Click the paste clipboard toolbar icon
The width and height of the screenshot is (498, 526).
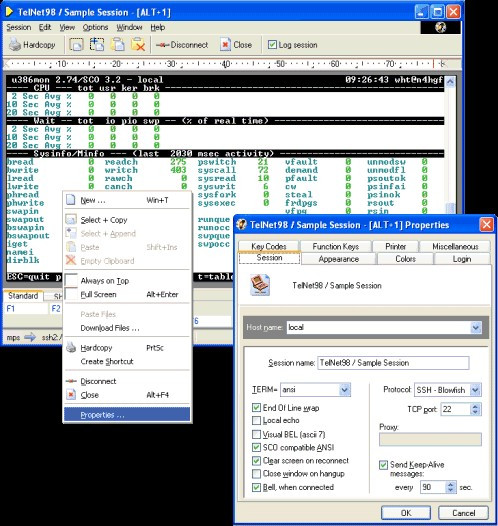[118, 44]
